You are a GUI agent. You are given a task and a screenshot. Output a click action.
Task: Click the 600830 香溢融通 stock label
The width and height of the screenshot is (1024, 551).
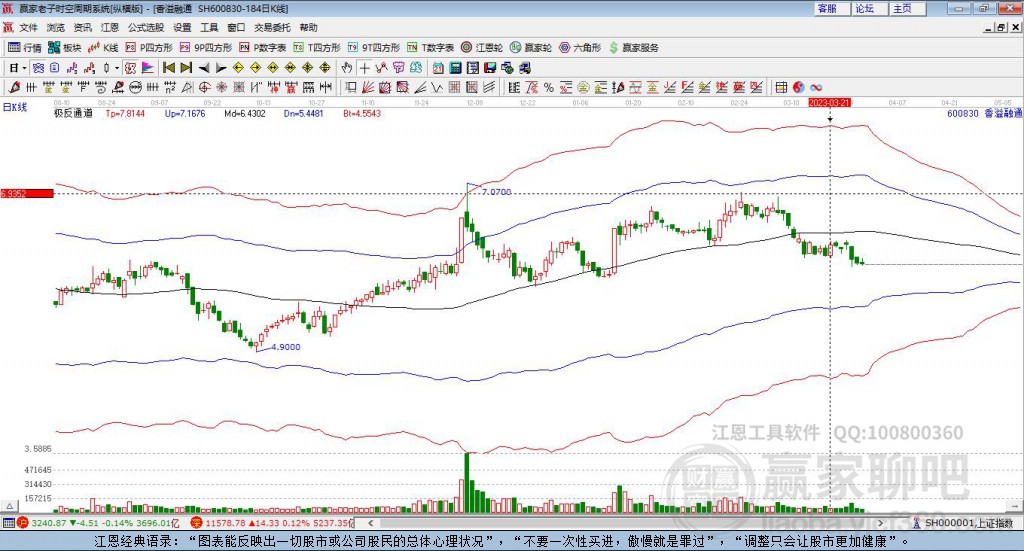pyautogui.click(x=984, y=114)
